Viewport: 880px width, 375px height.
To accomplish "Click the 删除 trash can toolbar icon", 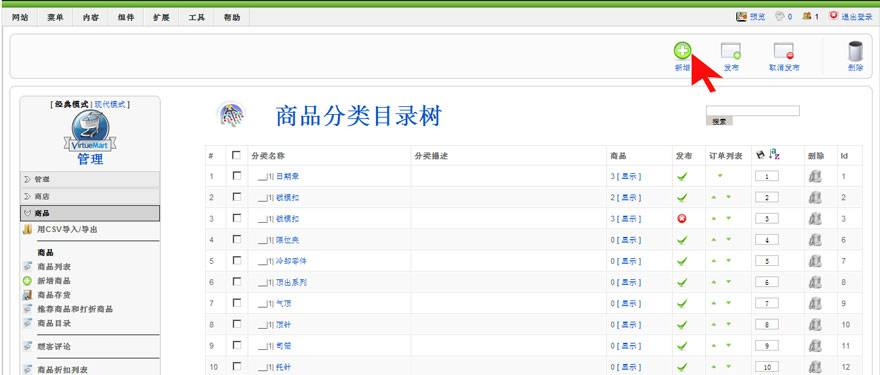I will (x=855, y=51).
